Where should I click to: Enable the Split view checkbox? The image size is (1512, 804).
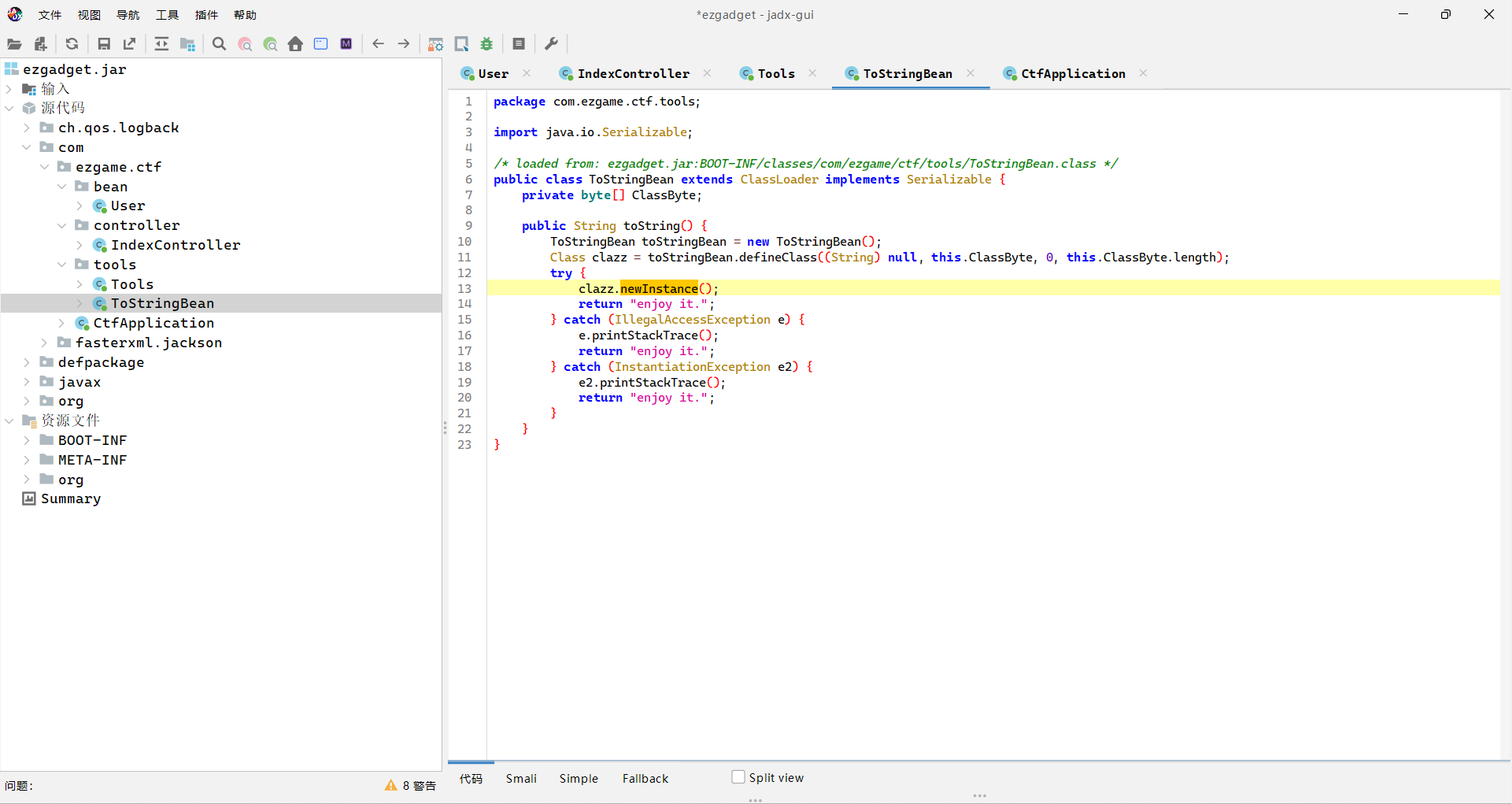pos(738,777)
